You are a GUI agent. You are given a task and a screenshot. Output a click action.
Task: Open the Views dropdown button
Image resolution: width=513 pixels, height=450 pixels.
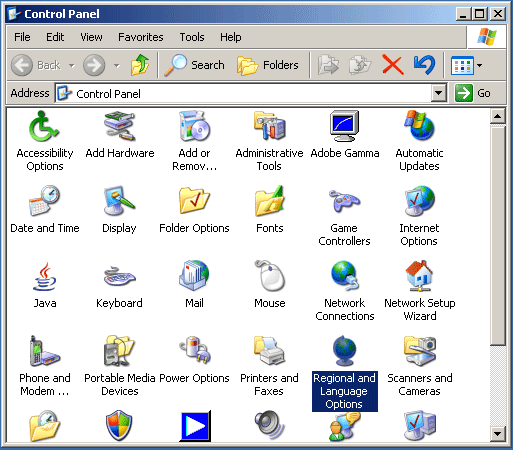pyautogui.click(x=466, y=65)
